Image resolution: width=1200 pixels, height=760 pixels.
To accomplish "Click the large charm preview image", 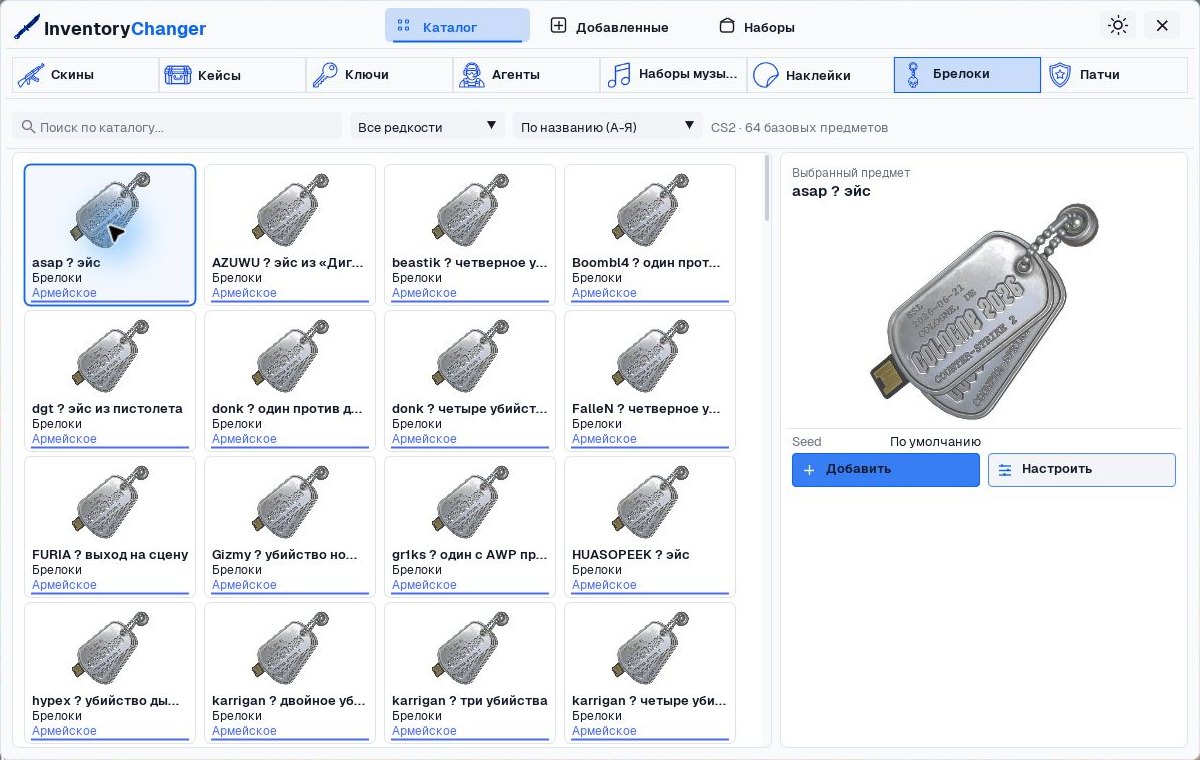I will [985, 312].
